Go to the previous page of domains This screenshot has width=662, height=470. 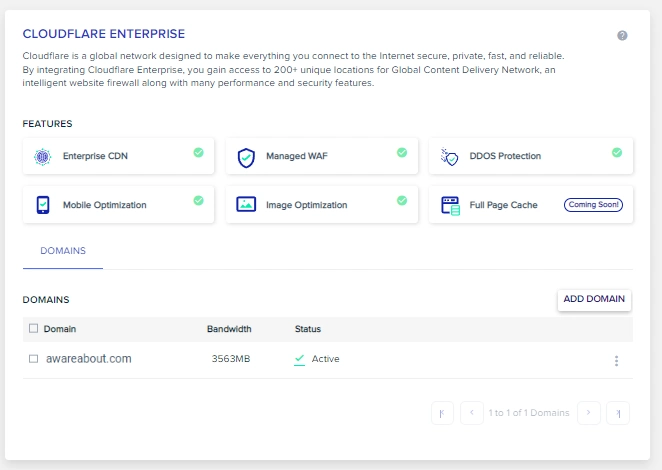point(472,413)
